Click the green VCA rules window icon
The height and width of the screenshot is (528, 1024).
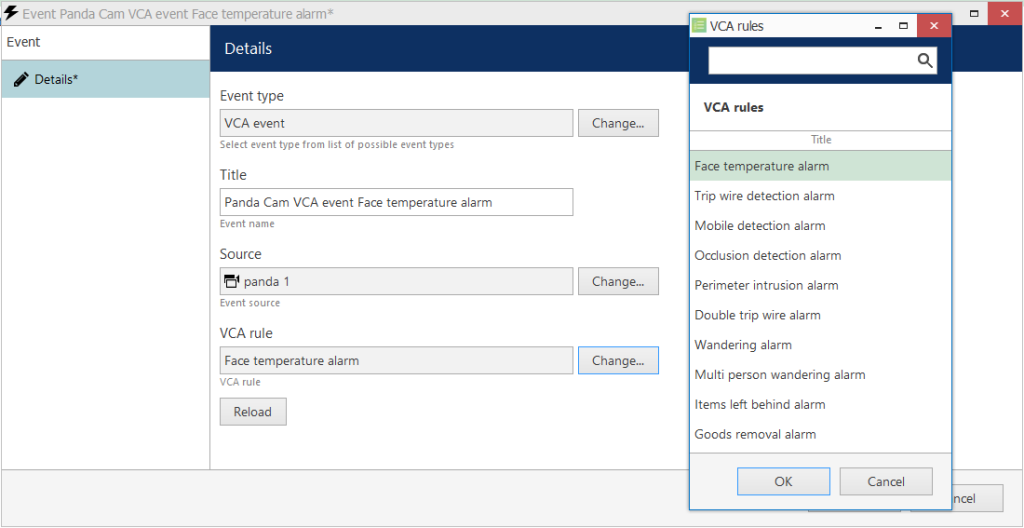tap(699, 26)
